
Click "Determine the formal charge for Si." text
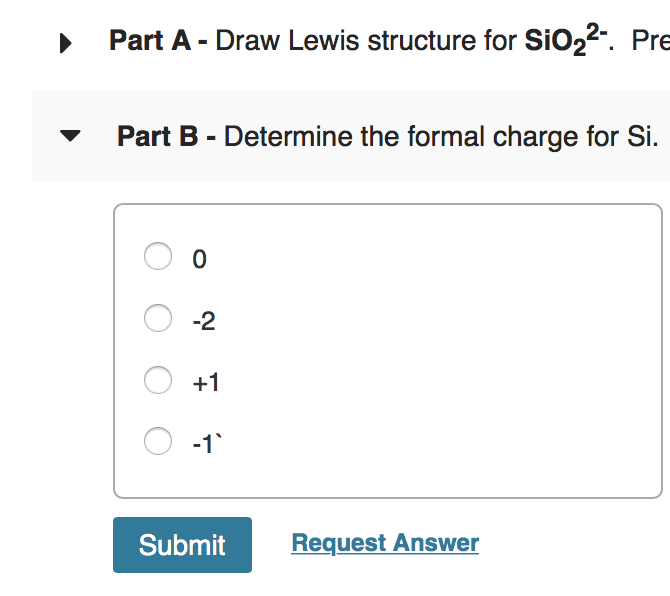point(441,136)
